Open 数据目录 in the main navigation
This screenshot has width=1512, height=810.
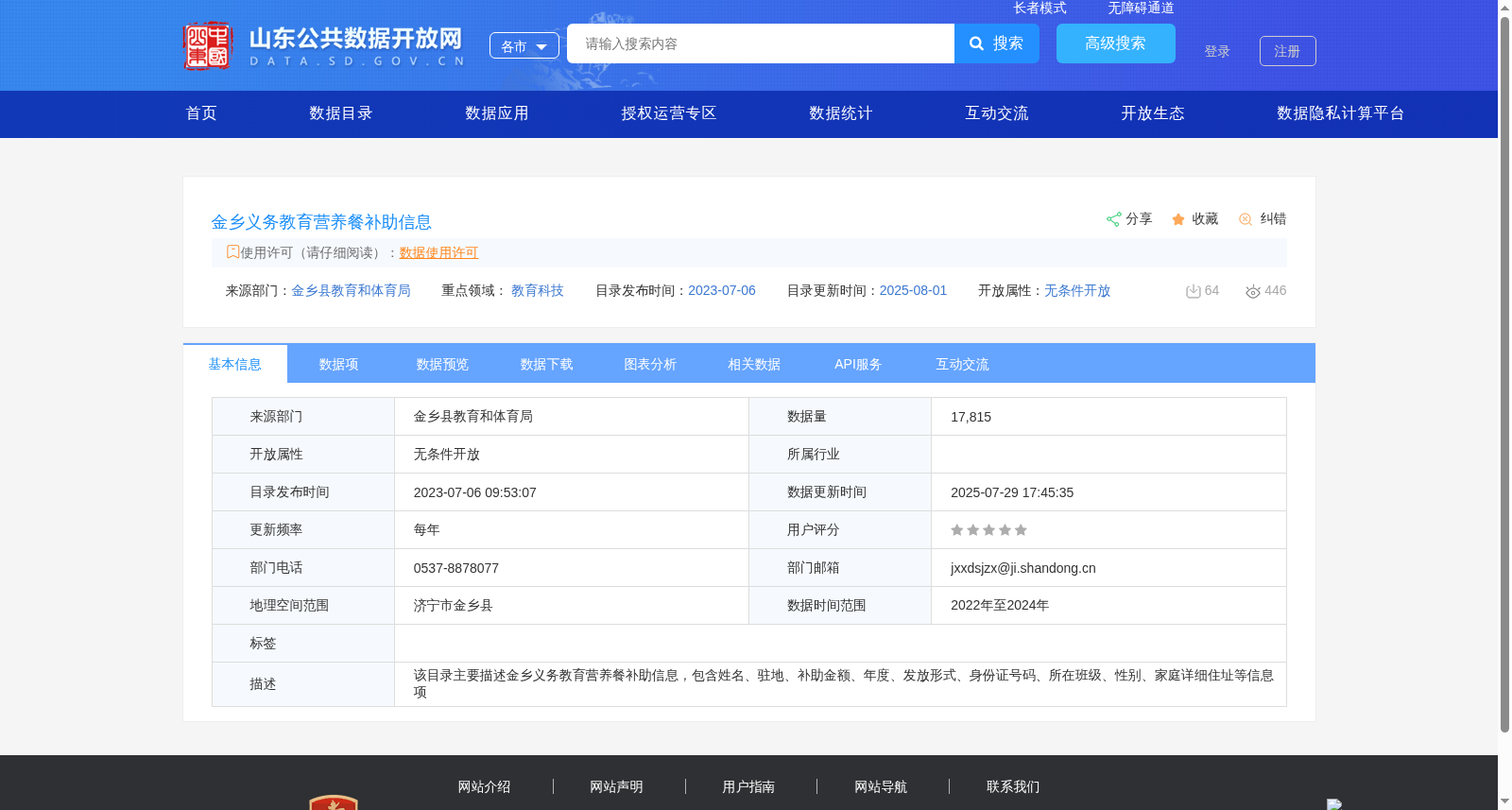(x=341, y=113)
